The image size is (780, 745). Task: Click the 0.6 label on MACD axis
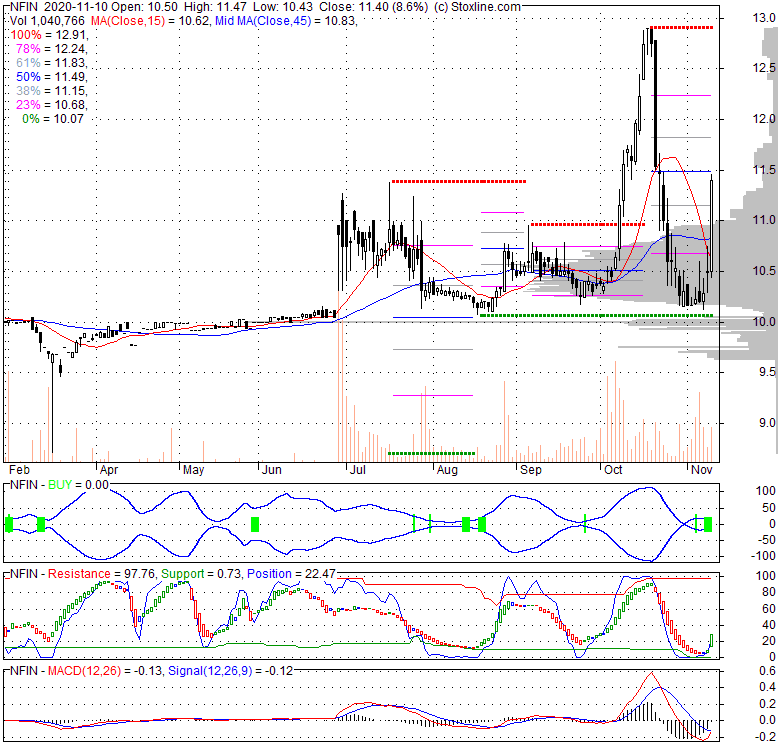click(768, 671)
